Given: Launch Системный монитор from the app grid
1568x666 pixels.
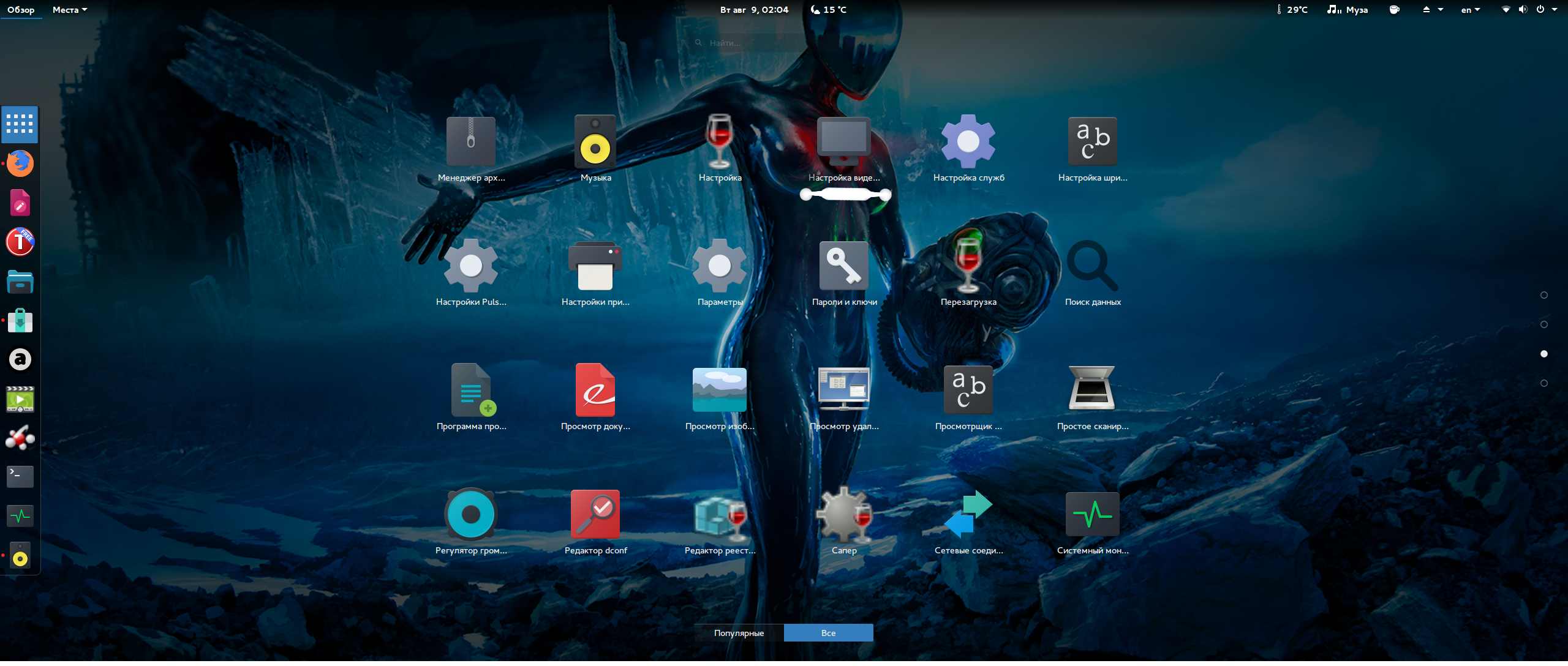Looking at the screenshot, I should (1092, 515).
